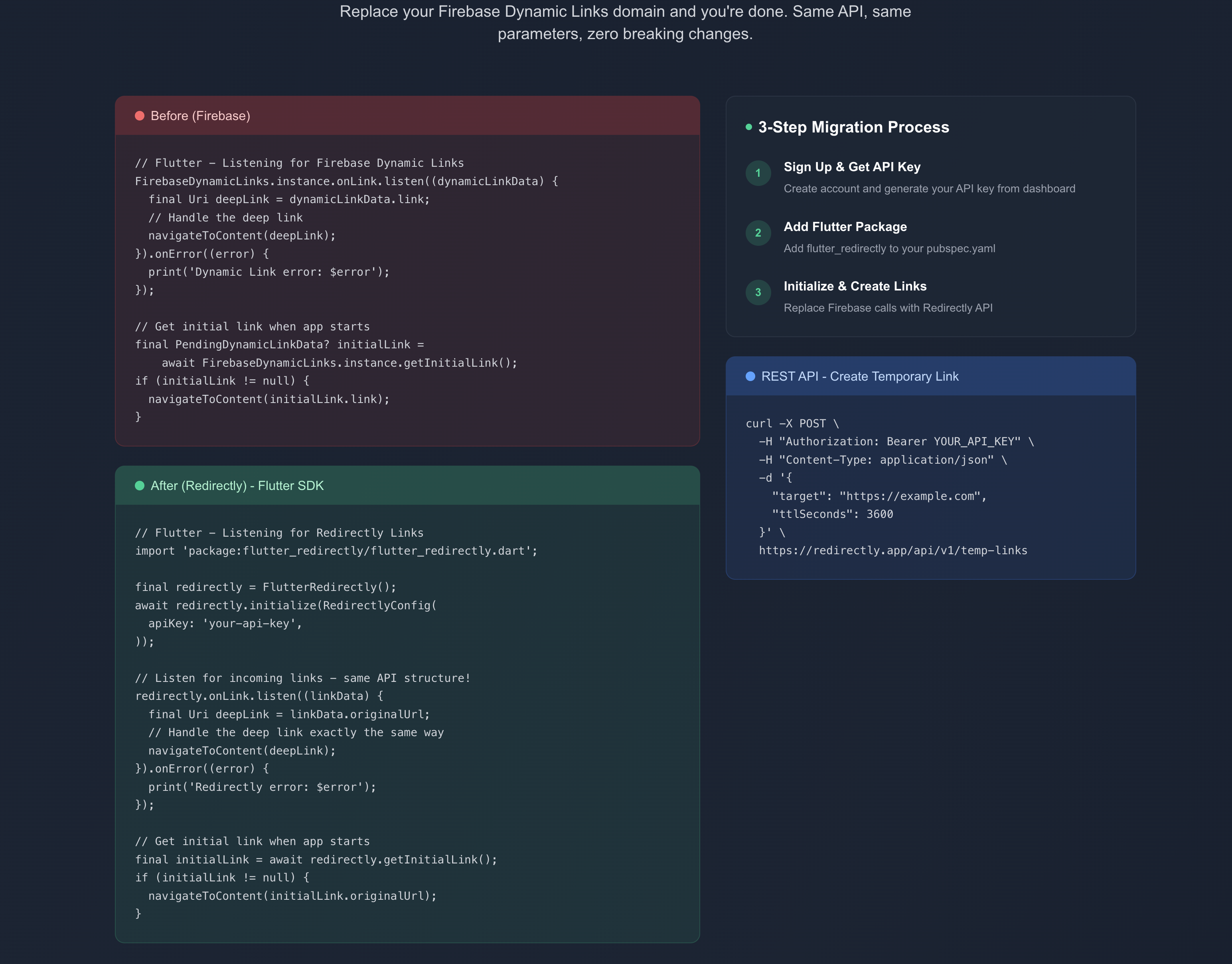Click step number 3 circle badge
The width and height of the screenshot is (1232, 964).
[758, 292]
